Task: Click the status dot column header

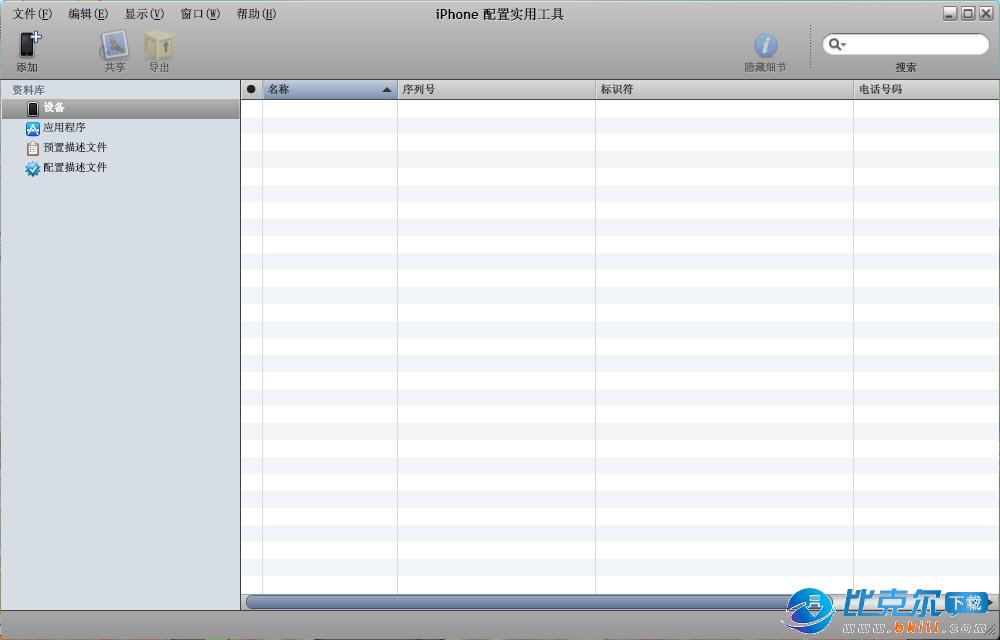Action: [x=251, y=90]
